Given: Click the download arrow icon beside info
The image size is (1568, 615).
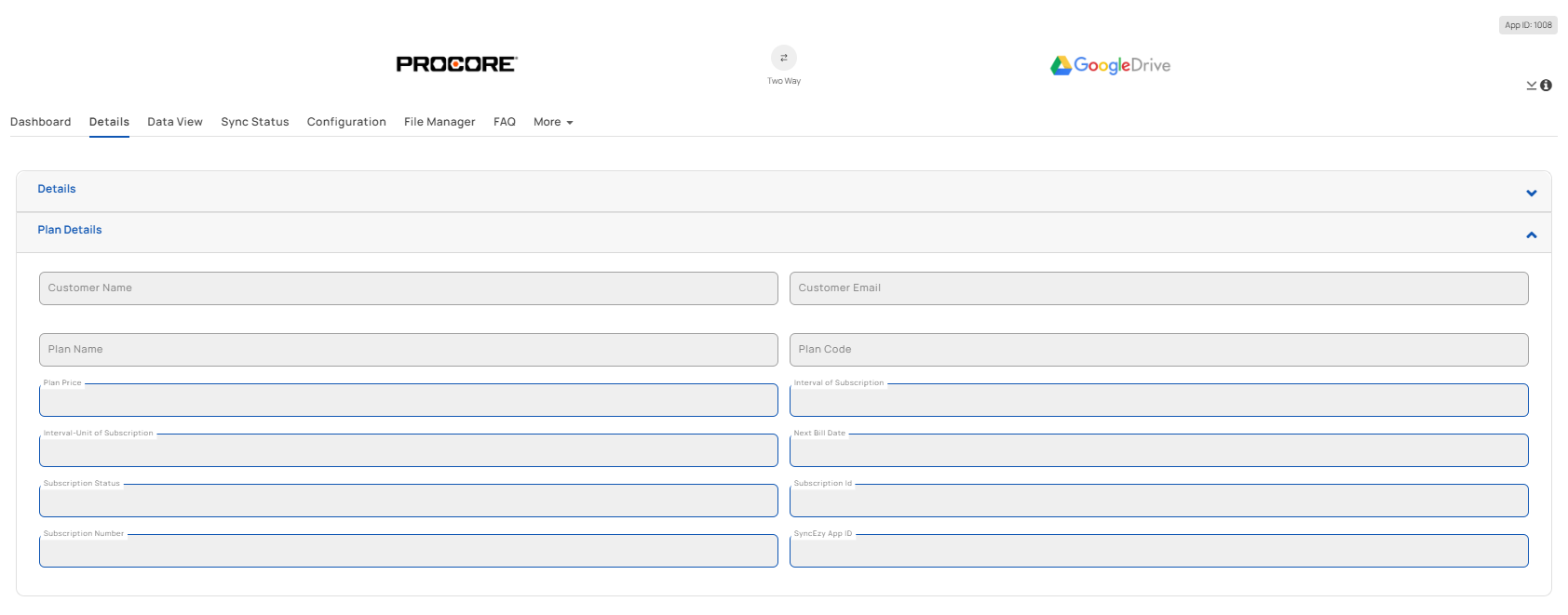Looking at the screenshot, I should tap(1531, 86).
